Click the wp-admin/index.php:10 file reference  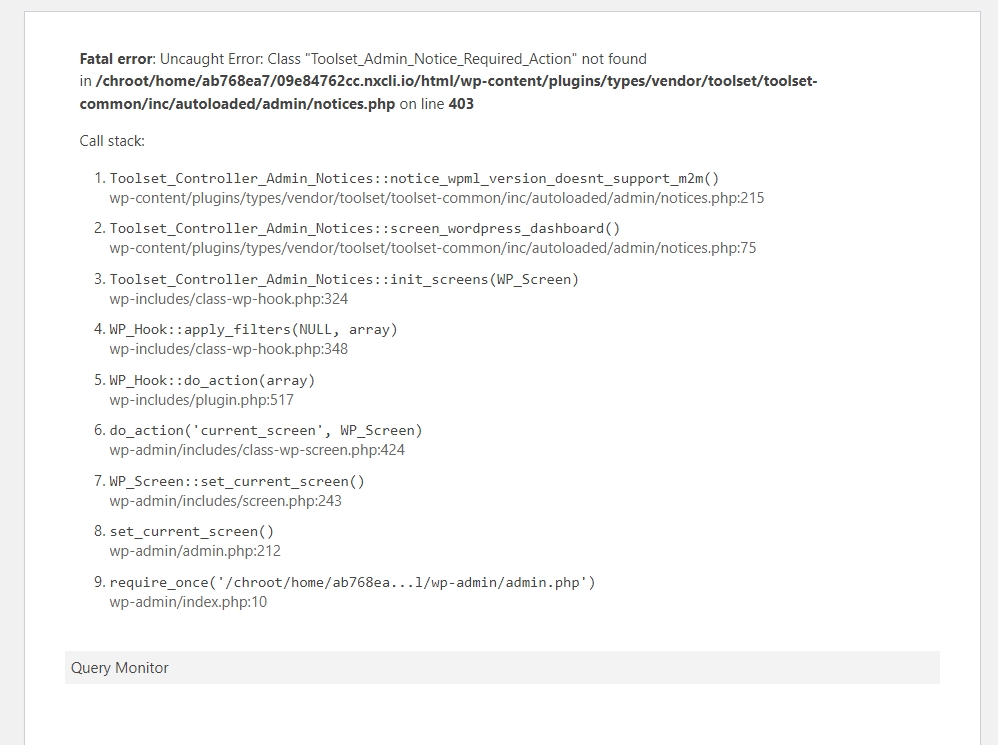[x=188, y=602]
